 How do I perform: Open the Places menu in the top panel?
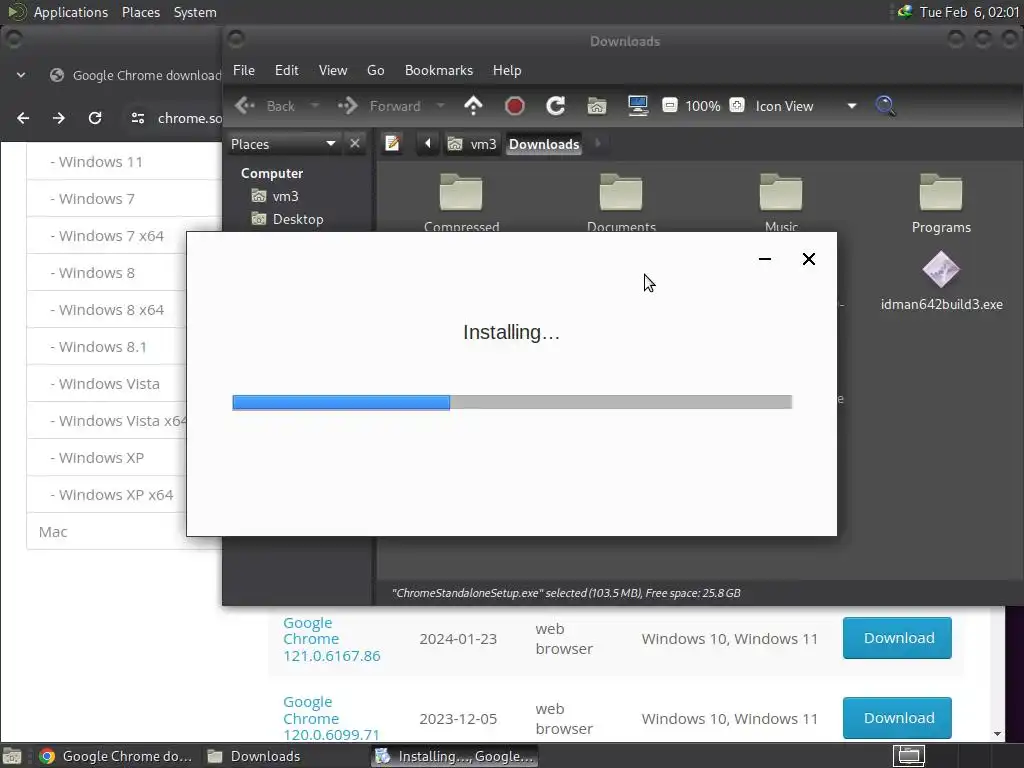tap(140, 12)
